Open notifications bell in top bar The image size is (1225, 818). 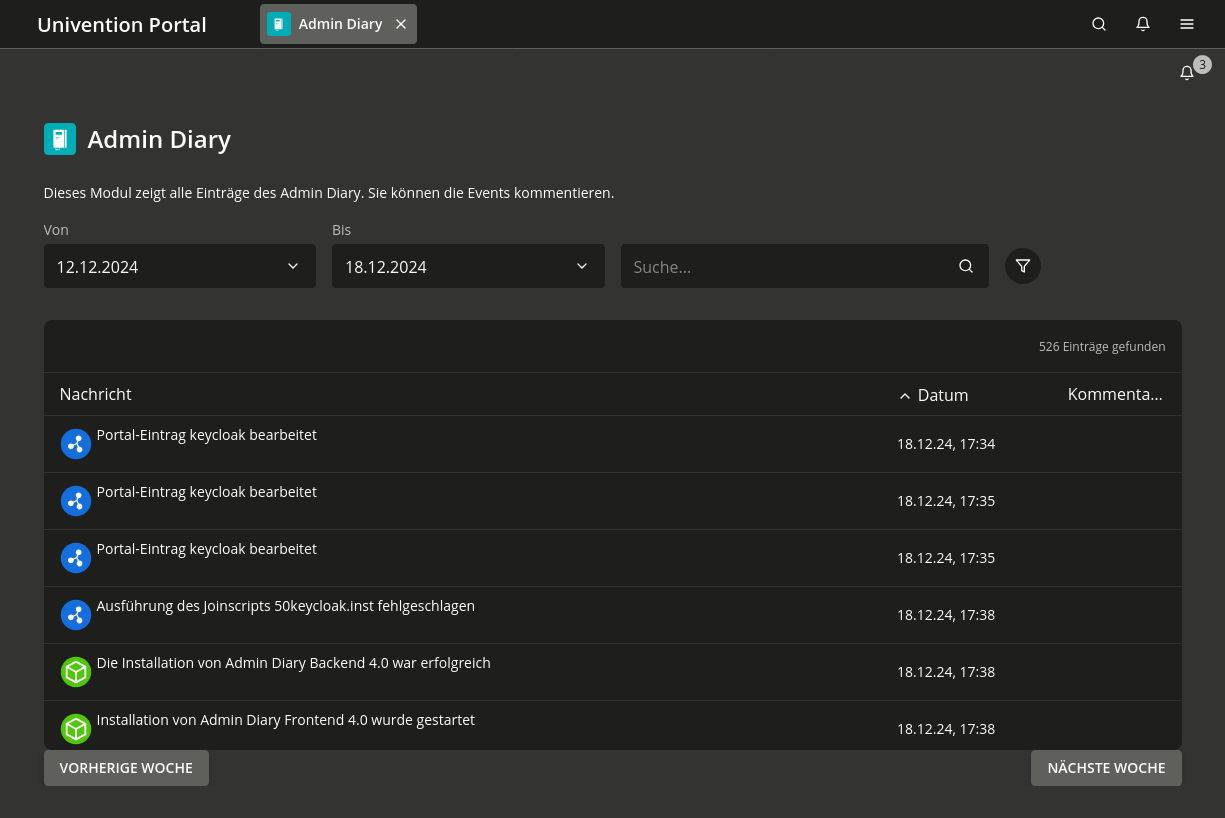point(1143,24)
